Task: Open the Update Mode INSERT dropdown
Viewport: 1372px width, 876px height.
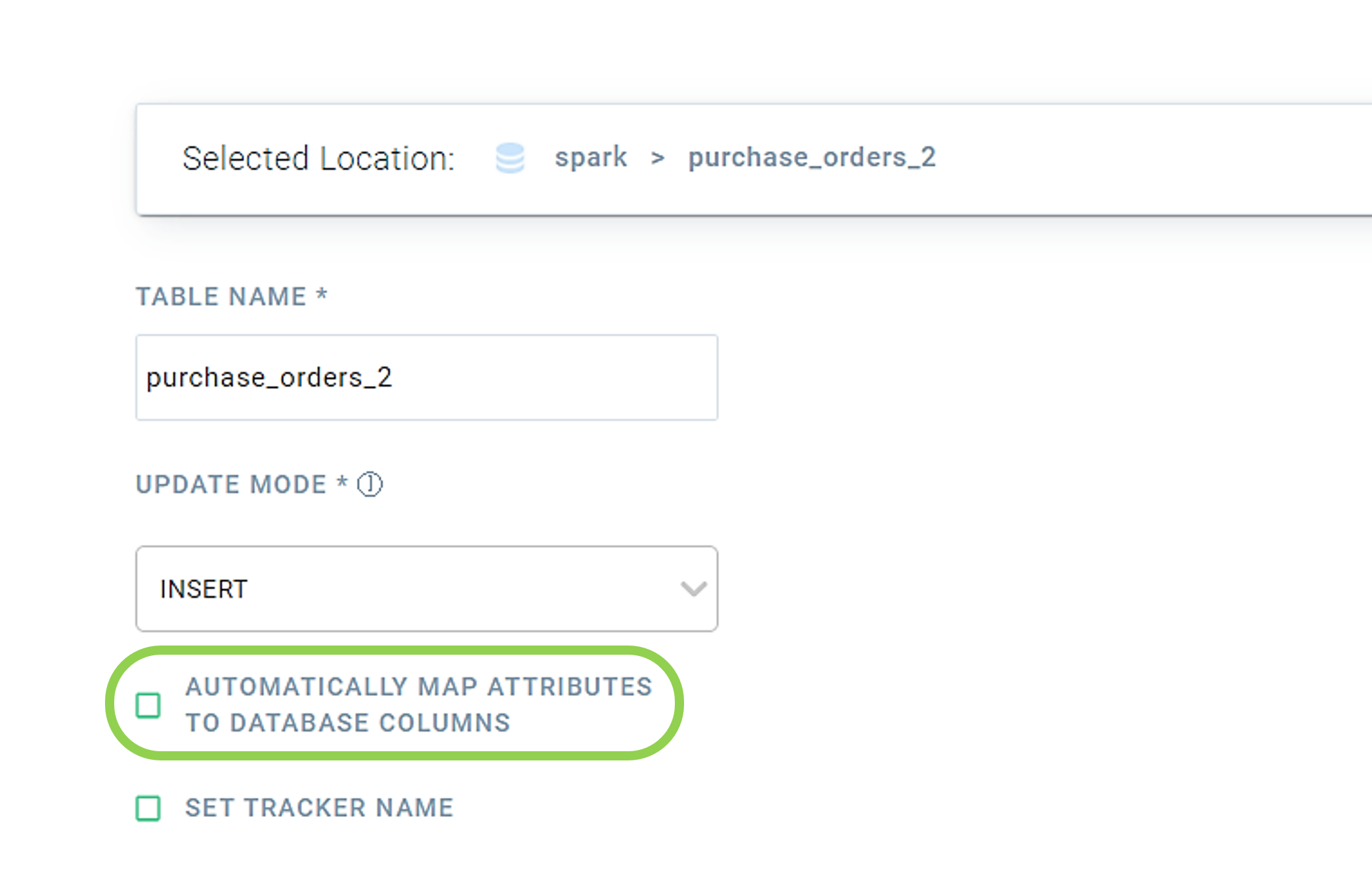Action: 427,588
